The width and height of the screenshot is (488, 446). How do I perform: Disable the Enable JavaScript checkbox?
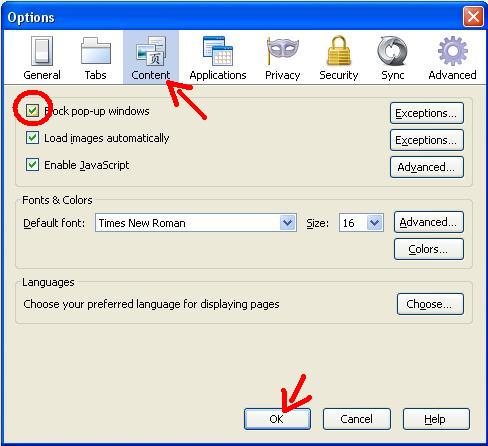pos(32,165)
